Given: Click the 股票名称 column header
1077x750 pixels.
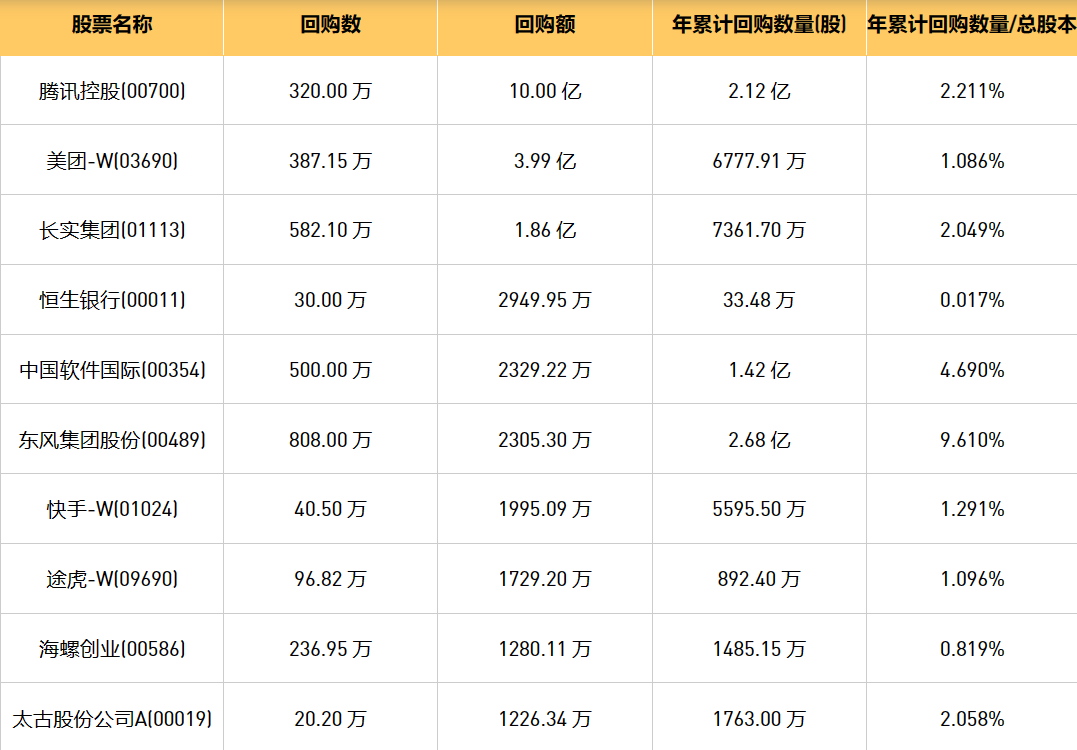Looking at the screenshot, I should (x=112, y=26).
